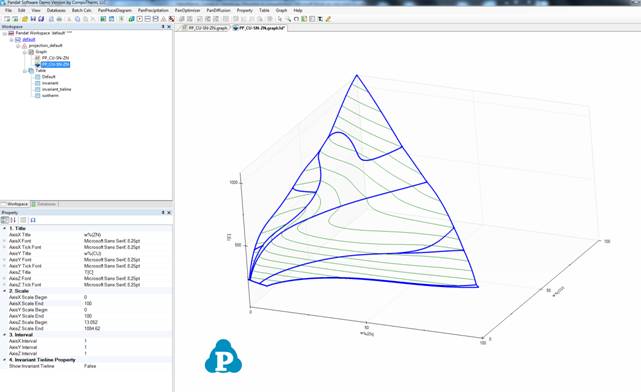Collapse the 1. Title property section
This screenshot has width=641, height=392.
4,228
